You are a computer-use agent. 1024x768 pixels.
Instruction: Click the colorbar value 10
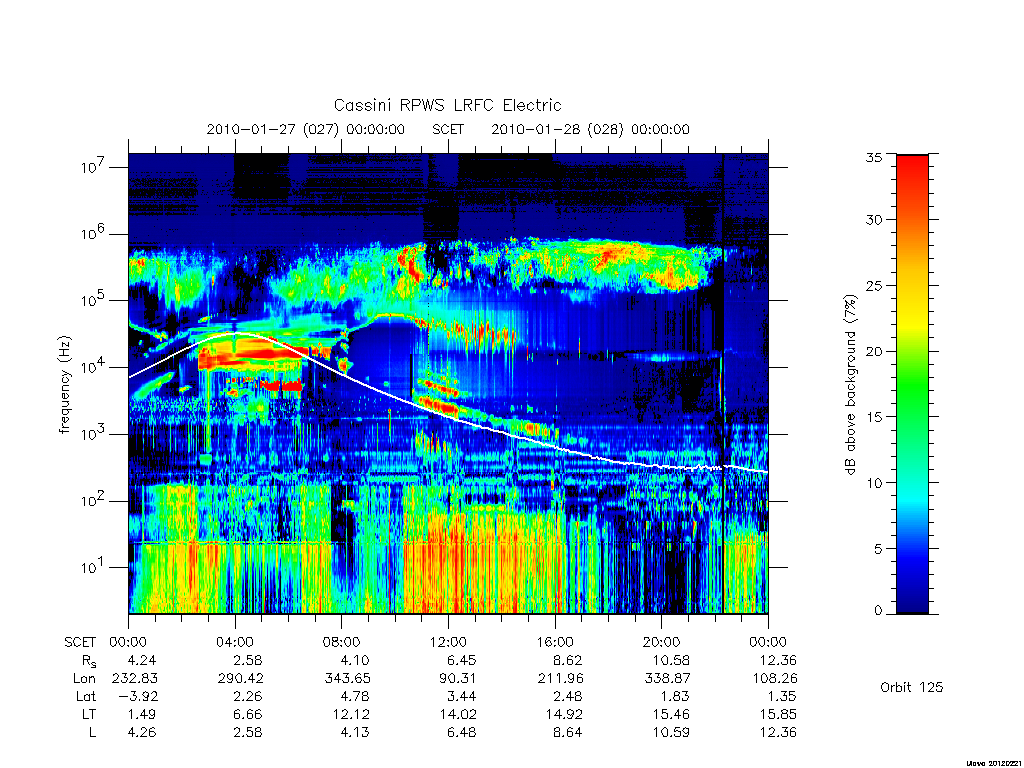874,483
